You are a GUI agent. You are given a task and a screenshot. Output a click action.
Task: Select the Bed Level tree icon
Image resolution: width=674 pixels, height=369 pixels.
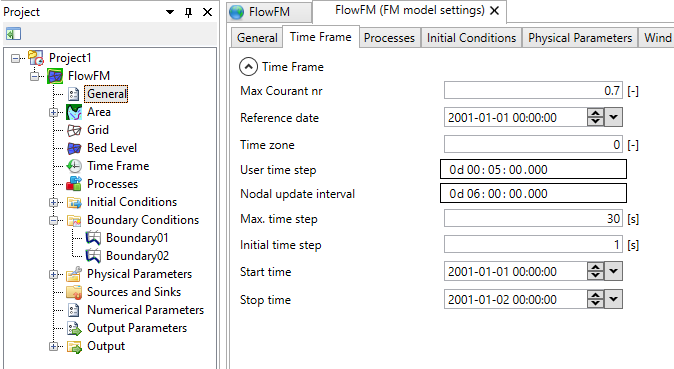[74, 148]
